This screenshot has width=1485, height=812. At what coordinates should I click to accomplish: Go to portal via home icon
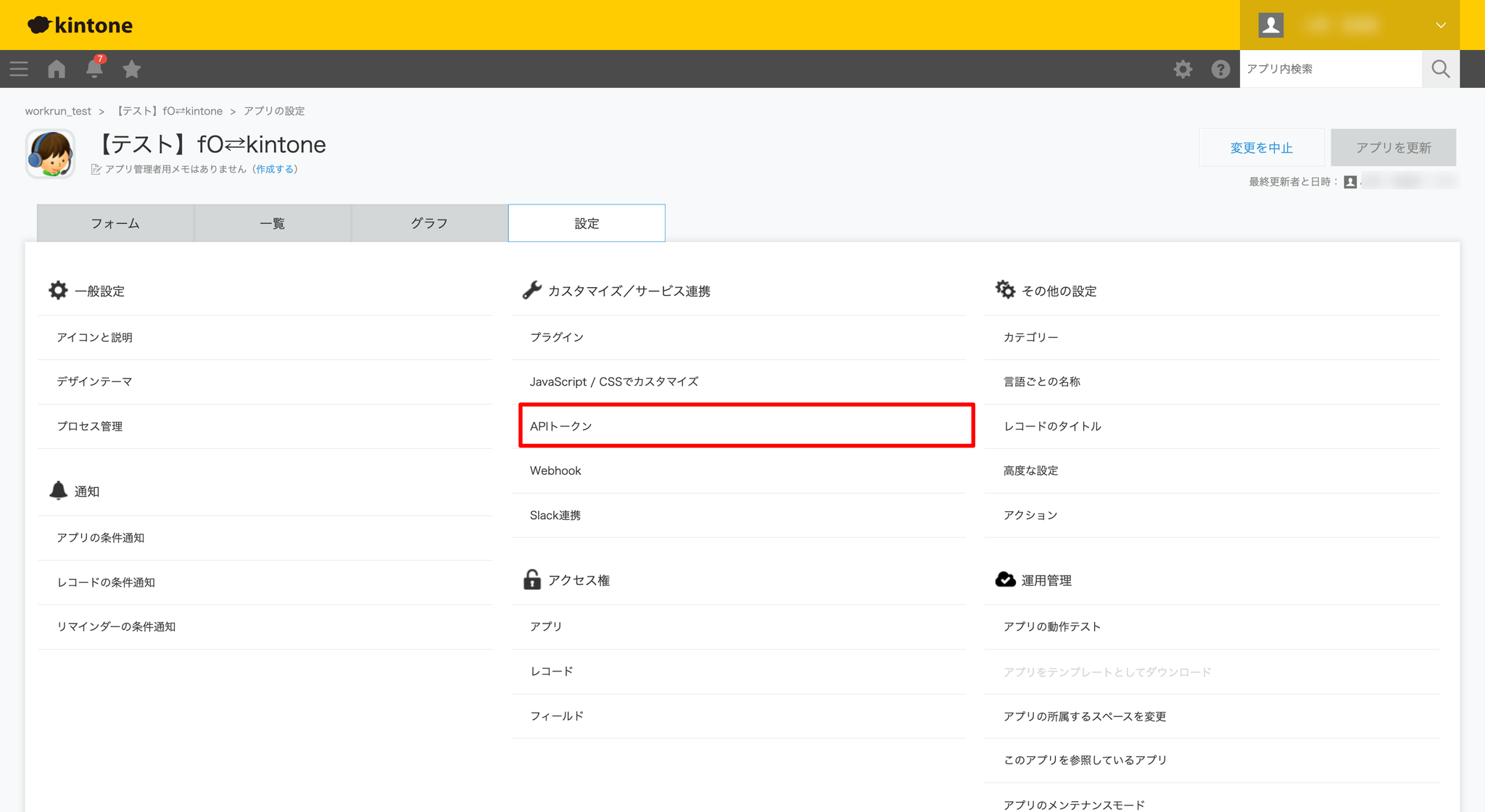click(x=57, y=69)
